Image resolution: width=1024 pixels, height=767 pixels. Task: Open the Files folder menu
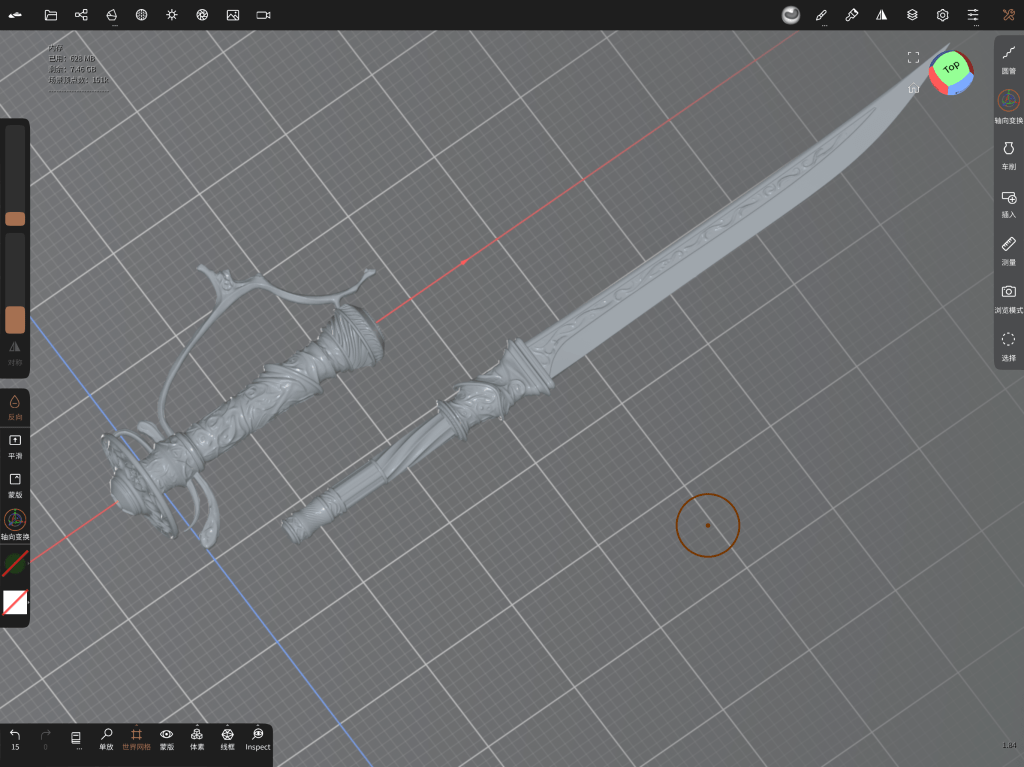point(51,15)
